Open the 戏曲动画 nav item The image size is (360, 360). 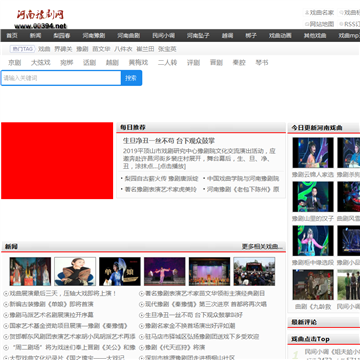(280, 35)
